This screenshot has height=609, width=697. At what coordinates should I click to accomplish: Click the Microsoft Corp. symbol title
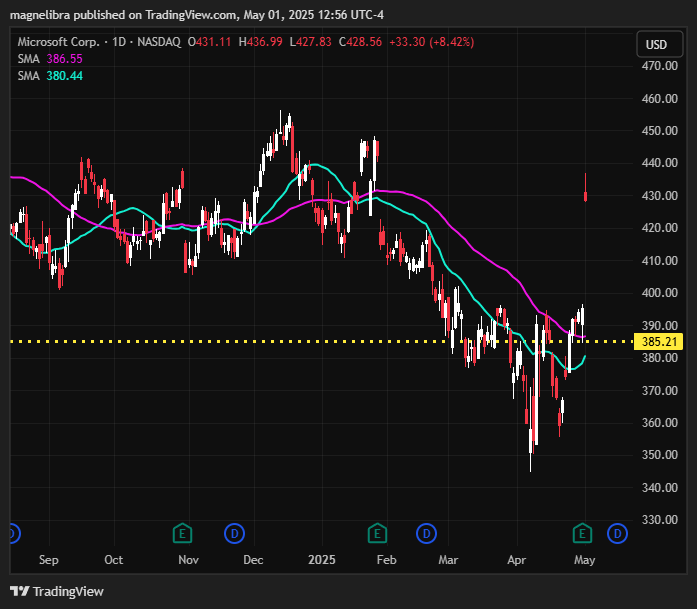point(59,42)
